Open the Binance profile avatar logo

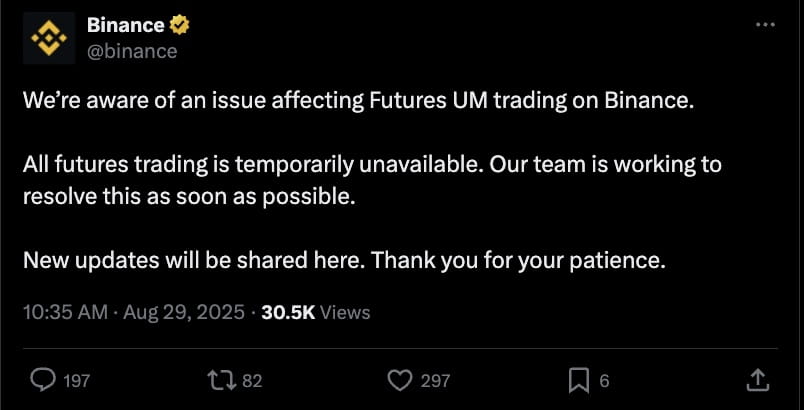coord(49,38)
